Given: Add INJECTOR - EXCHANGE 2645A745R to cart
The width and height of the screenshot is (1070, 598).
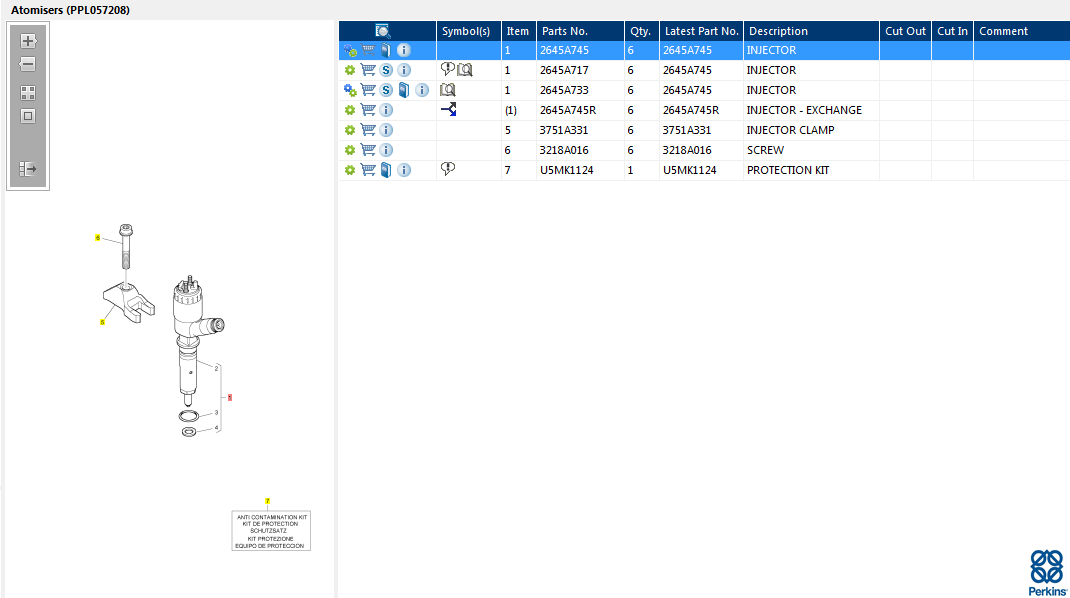Looking at the screenshot, I should click(368, 109).
